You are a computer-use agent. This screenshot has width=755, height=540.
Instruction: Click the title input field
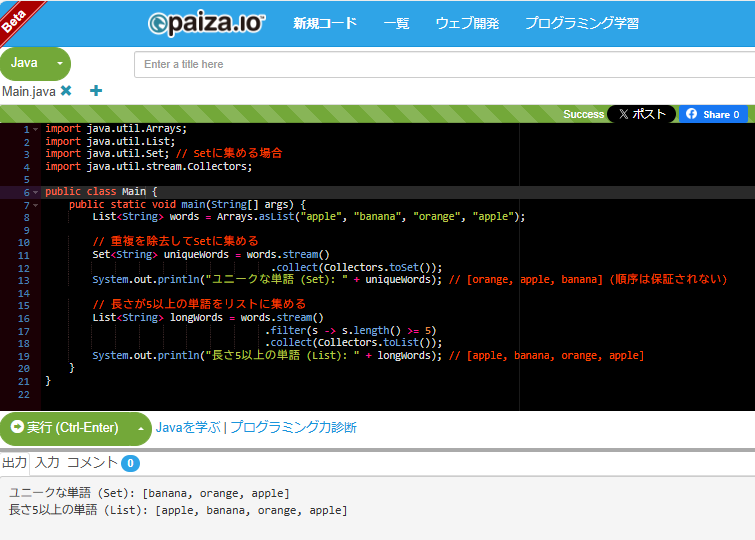444,64
